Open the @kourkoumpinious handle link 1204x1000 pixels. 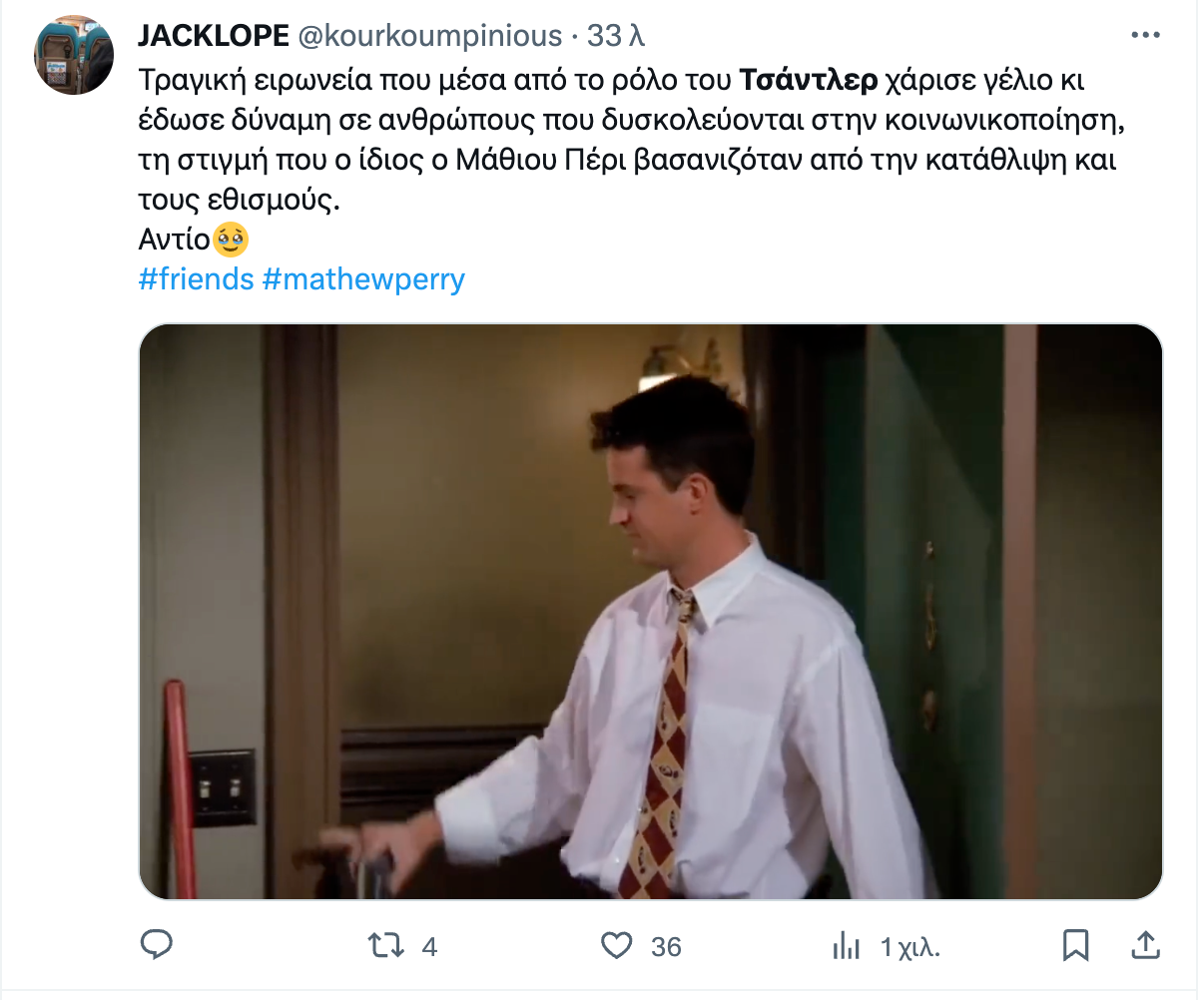[x=430, y=36]
